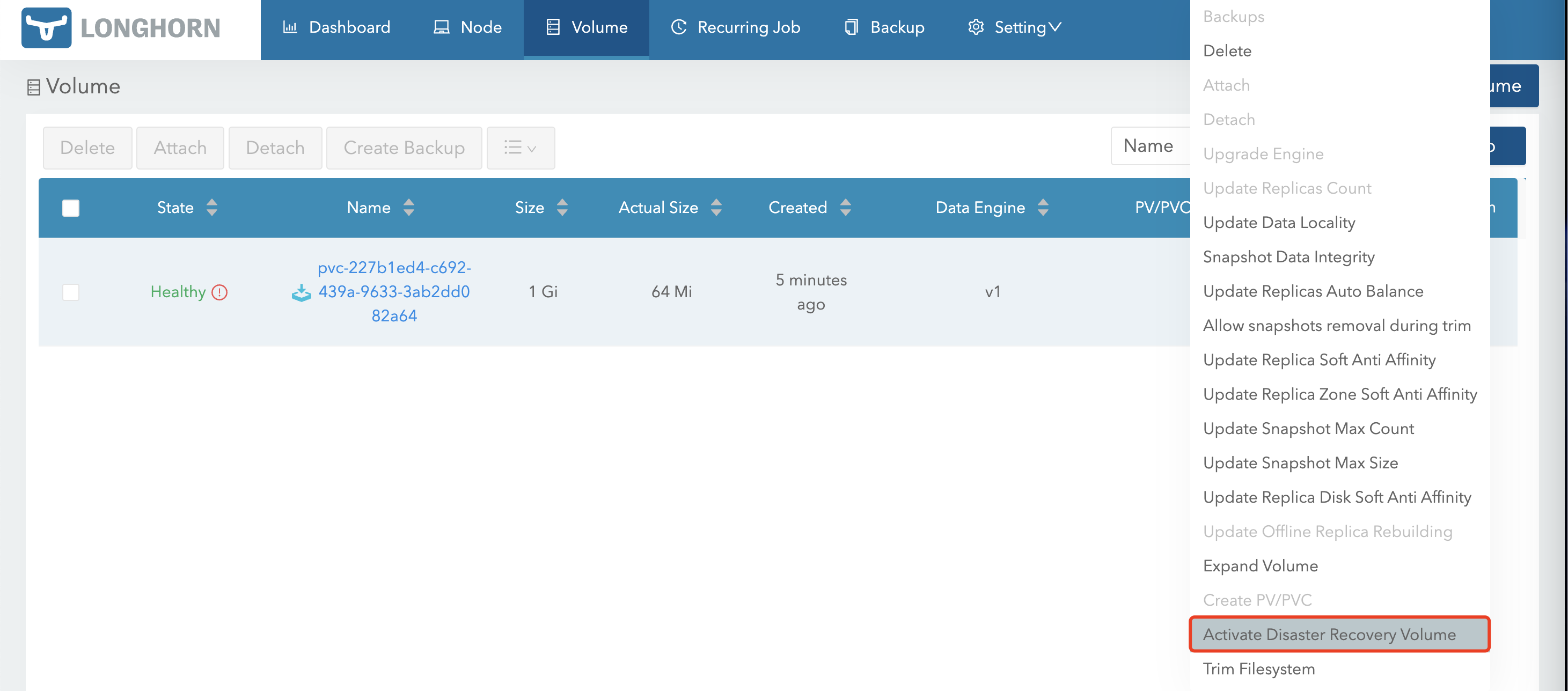Image resolution: width=1568 pixels, height=691 pixels.
Task: Click the Create Backup button
Action: (x=404, y=147)
